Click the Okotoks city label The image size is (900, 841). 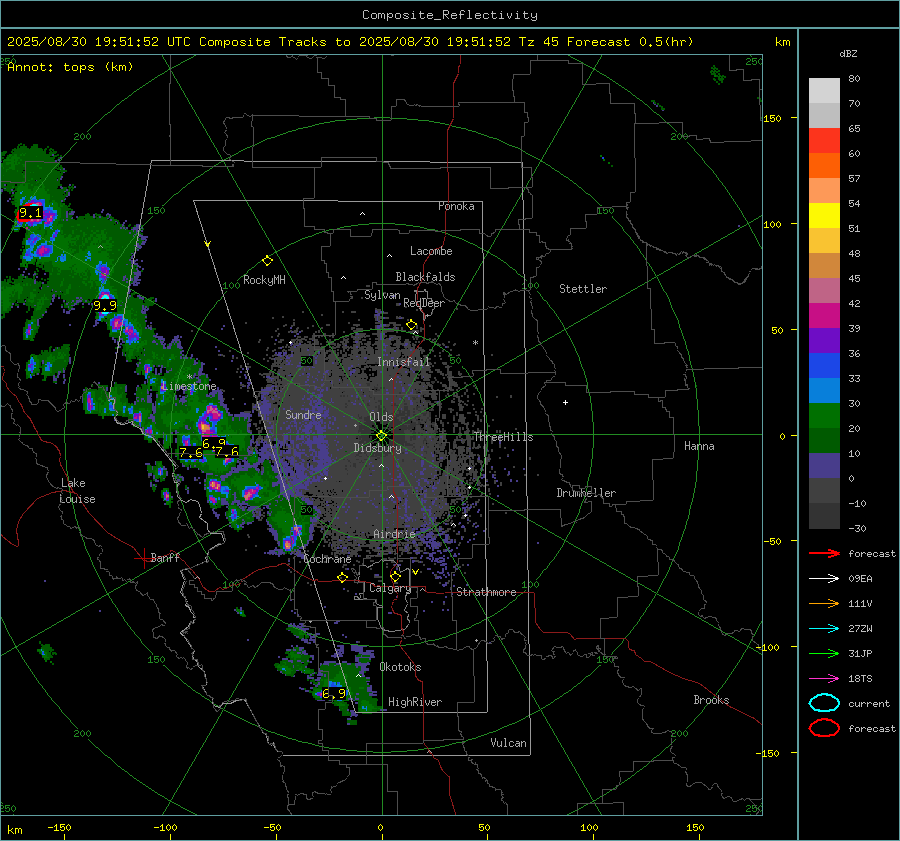(400, 667)
